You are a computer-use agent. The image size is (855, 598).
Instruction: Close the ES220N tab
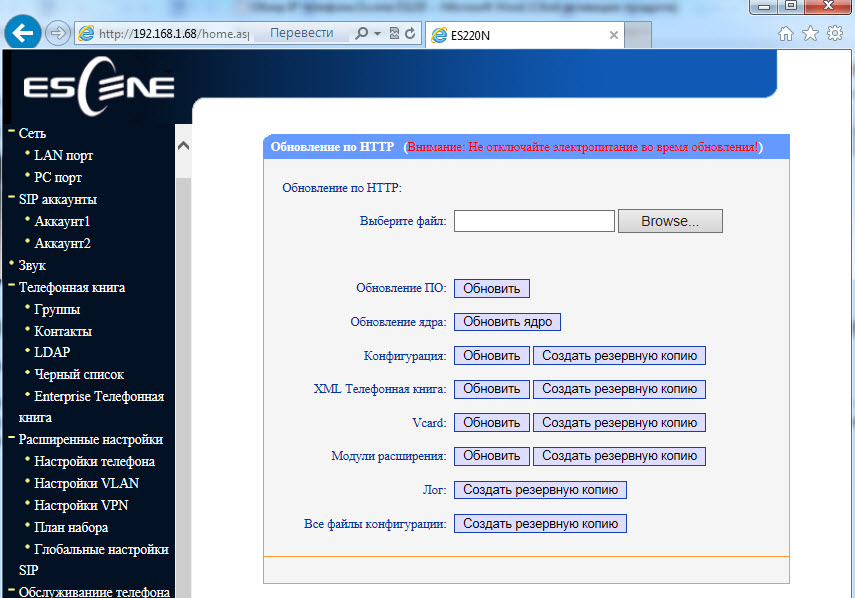[x=613, y=35]
